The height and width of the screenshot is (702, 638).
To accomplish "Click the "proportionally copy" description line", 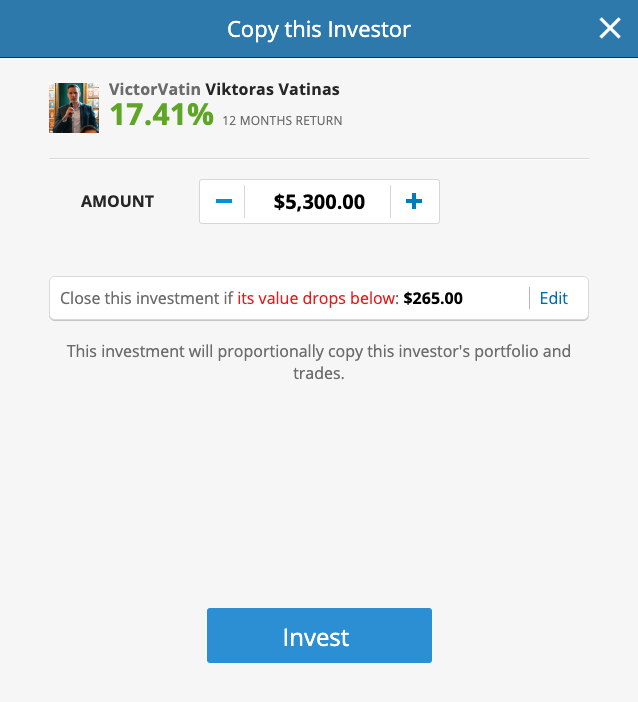I will point(319,352).
